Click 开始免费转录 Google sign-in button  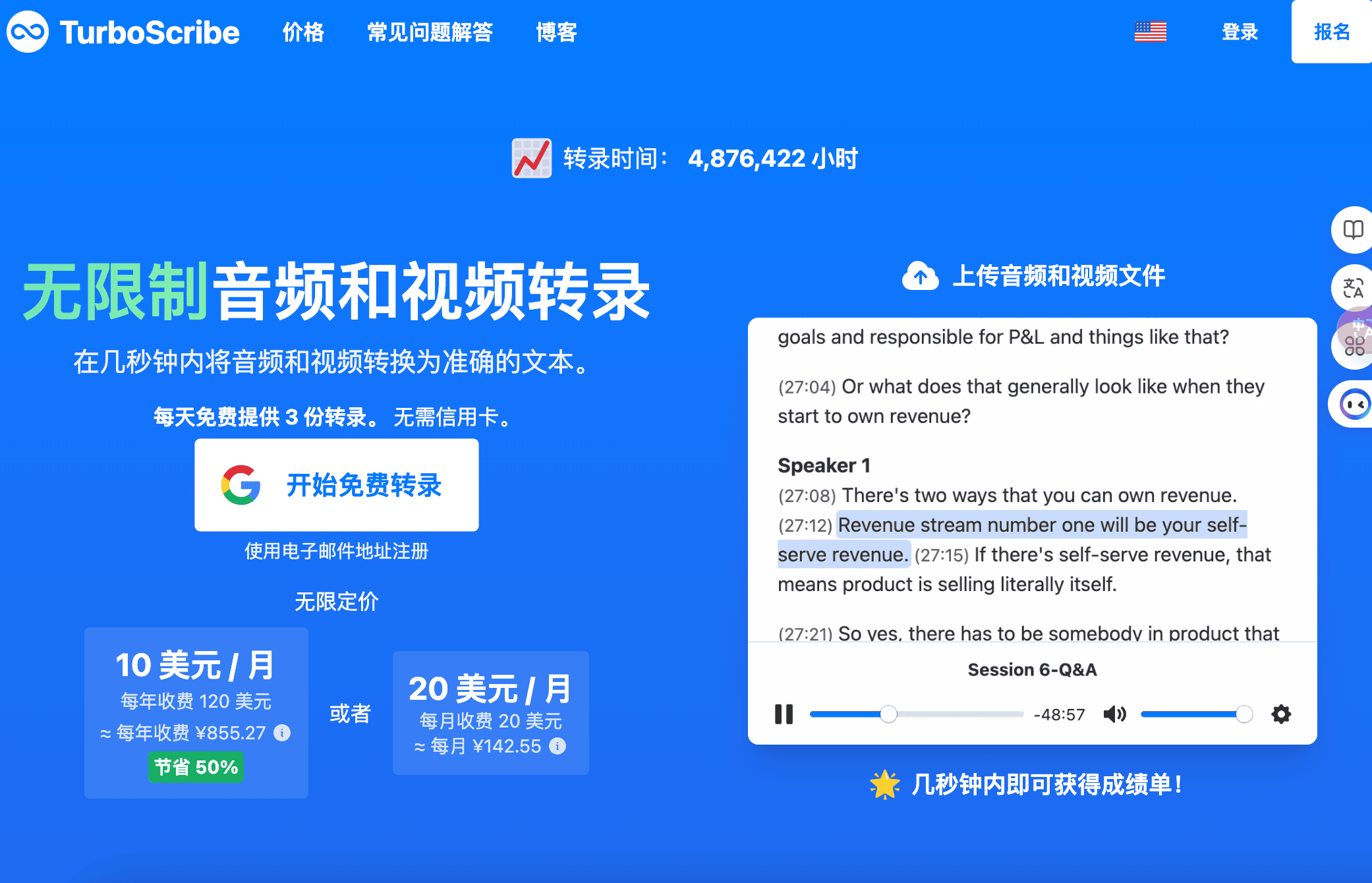337,485
